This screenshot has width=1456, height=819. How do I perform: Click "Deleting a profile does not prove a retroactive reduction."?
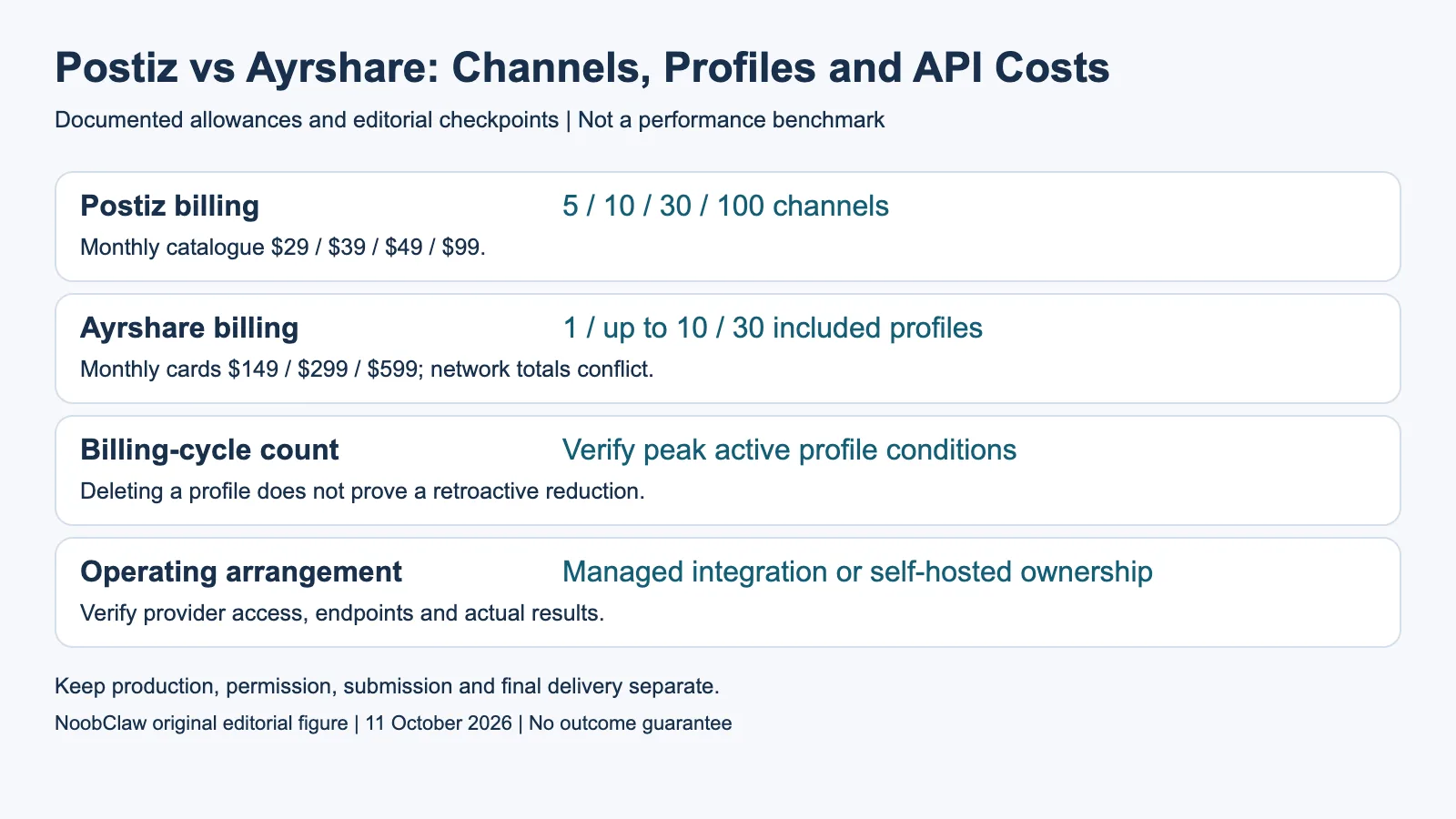pyautogui.click(x=362, y=491)
